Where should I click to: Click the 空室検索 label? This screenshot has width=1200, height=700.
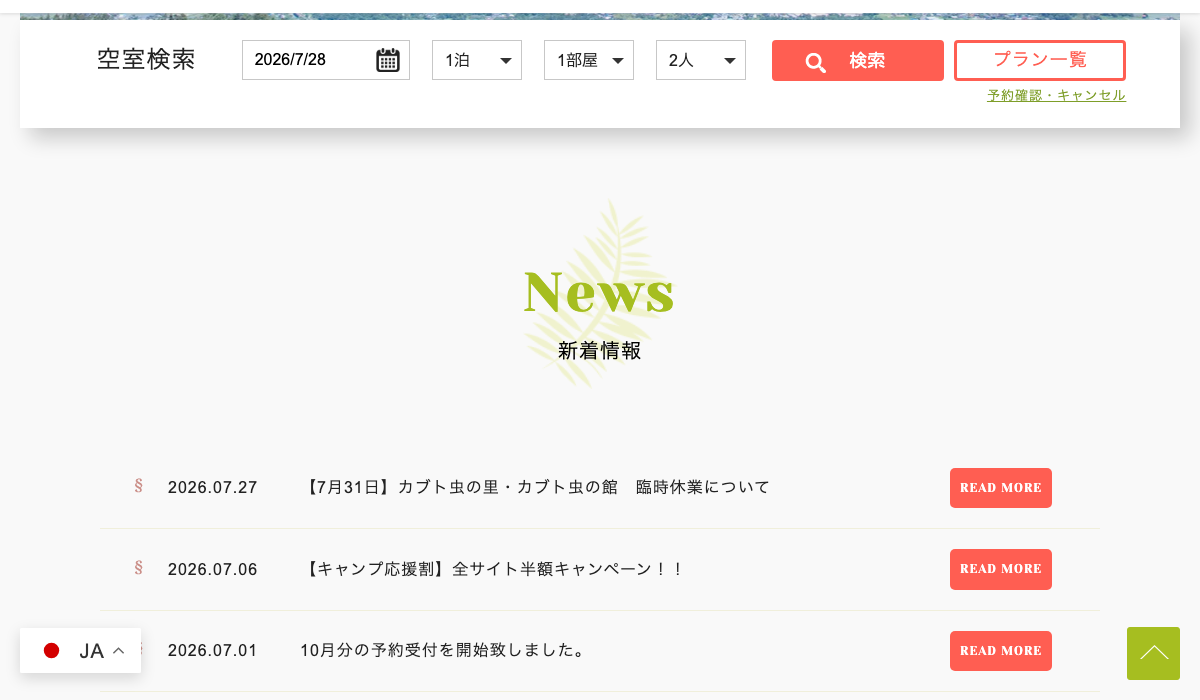(146, 59)
